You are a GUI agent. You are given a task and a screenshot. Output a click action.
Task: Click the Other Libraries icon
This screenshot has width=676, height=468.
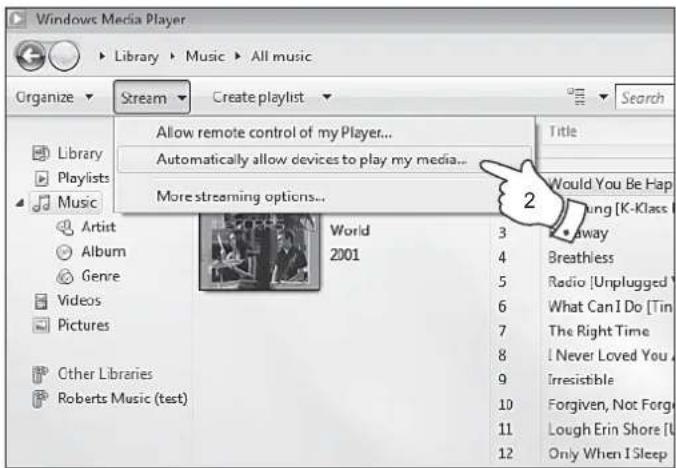(40, 374)
